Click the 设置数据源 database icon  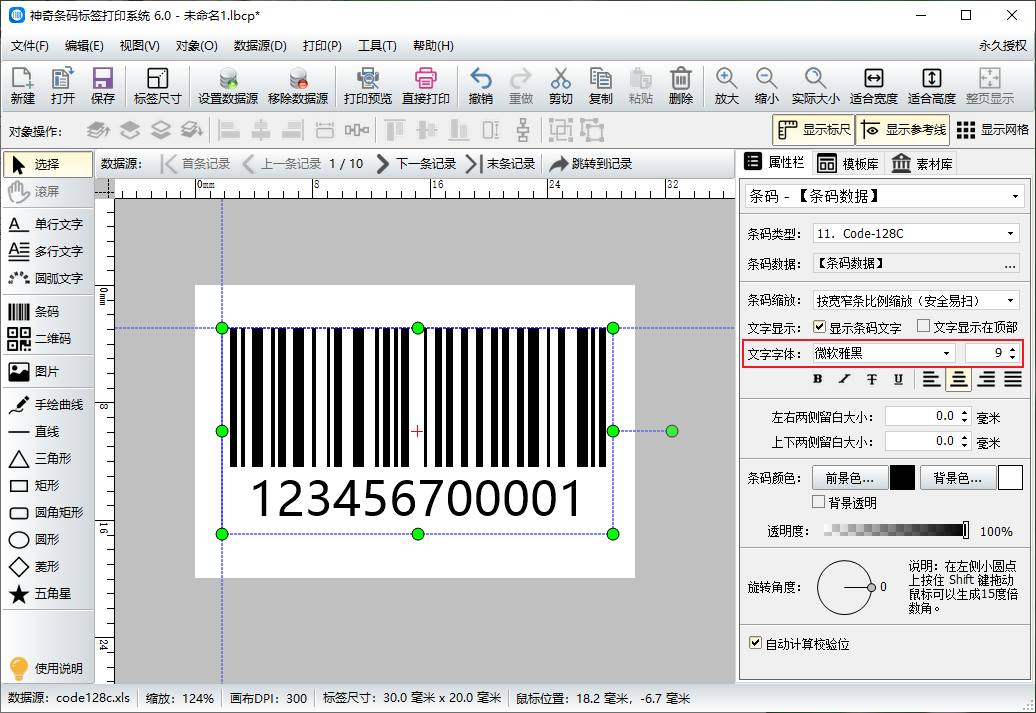click(228, 85)
